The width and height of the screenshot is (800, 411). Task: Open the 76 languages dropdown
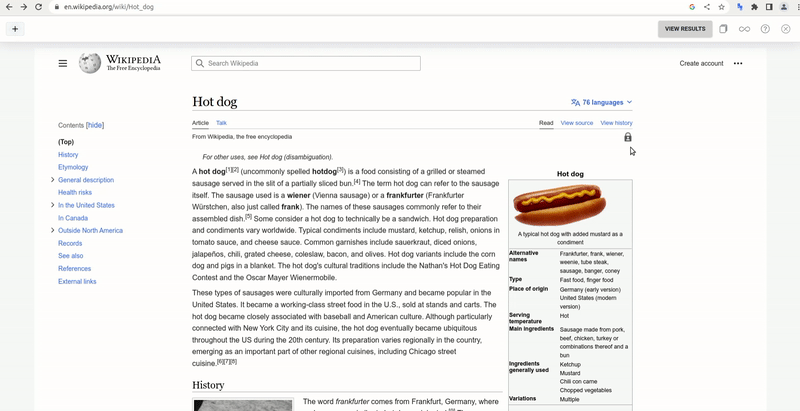pyautogui.click(x=602, y=102)
